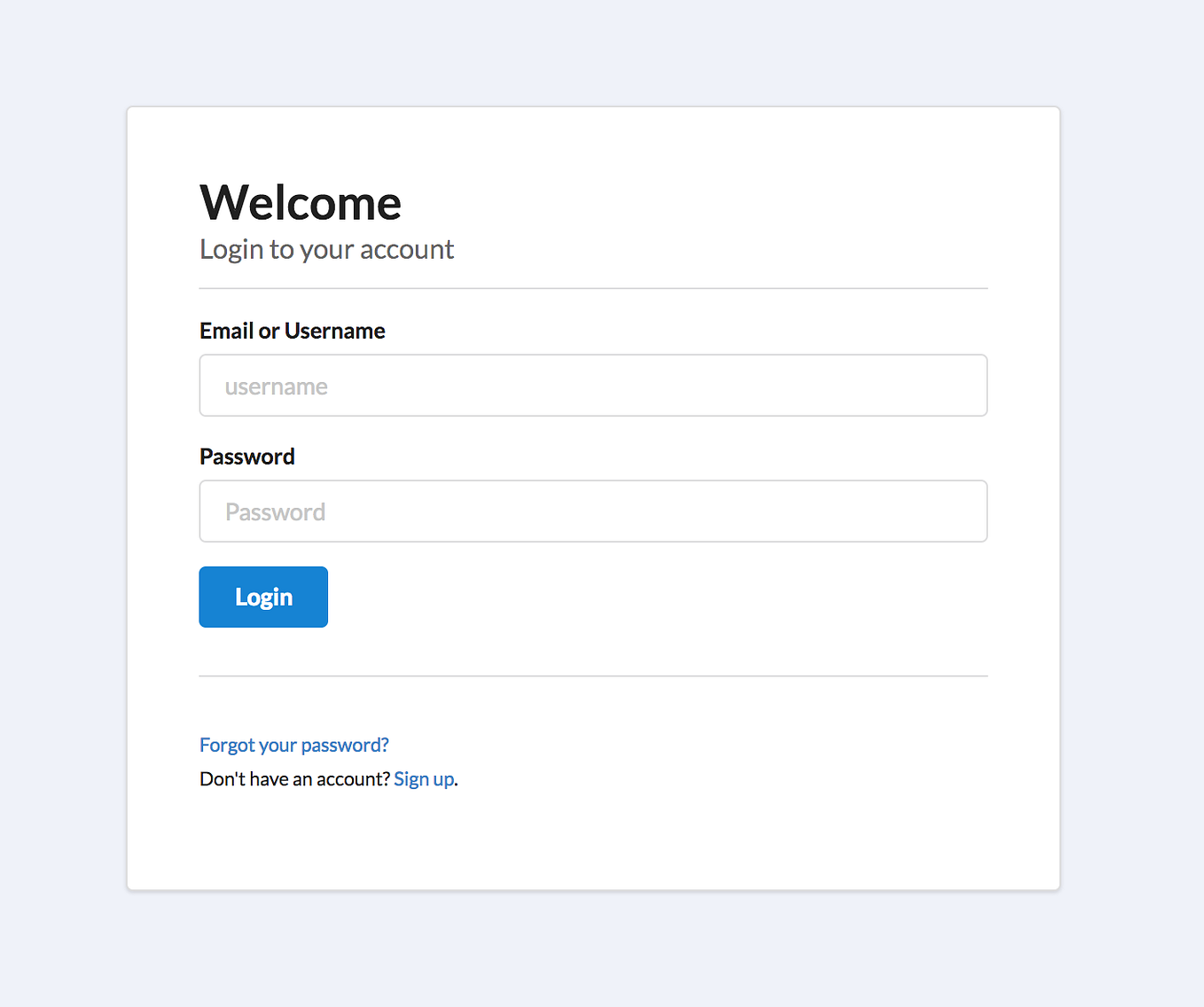Select the 'Email or Username' text box
This screenshot has width=1204, height=1007.
[x=593, y=385]
